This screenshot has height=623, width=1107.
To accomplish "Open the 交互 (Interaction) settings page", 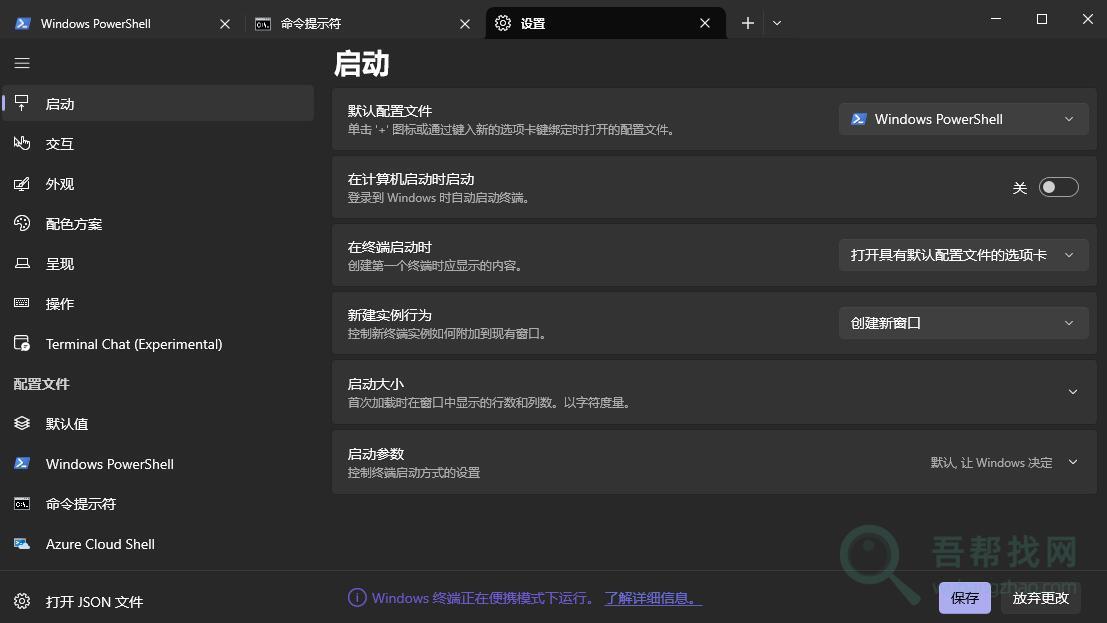I will [60, 144].
